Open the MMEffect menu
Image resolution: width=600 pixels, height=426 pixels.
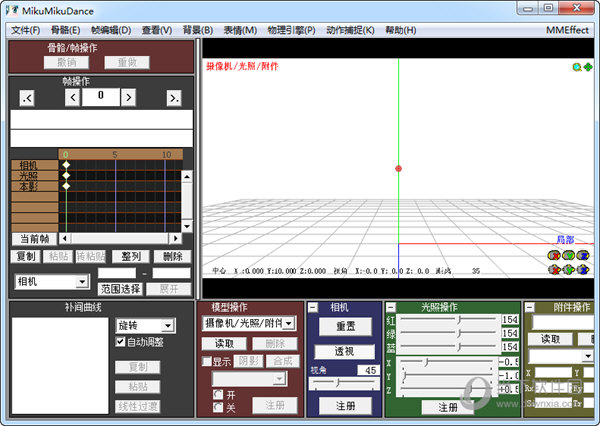[x=567, y=30]
